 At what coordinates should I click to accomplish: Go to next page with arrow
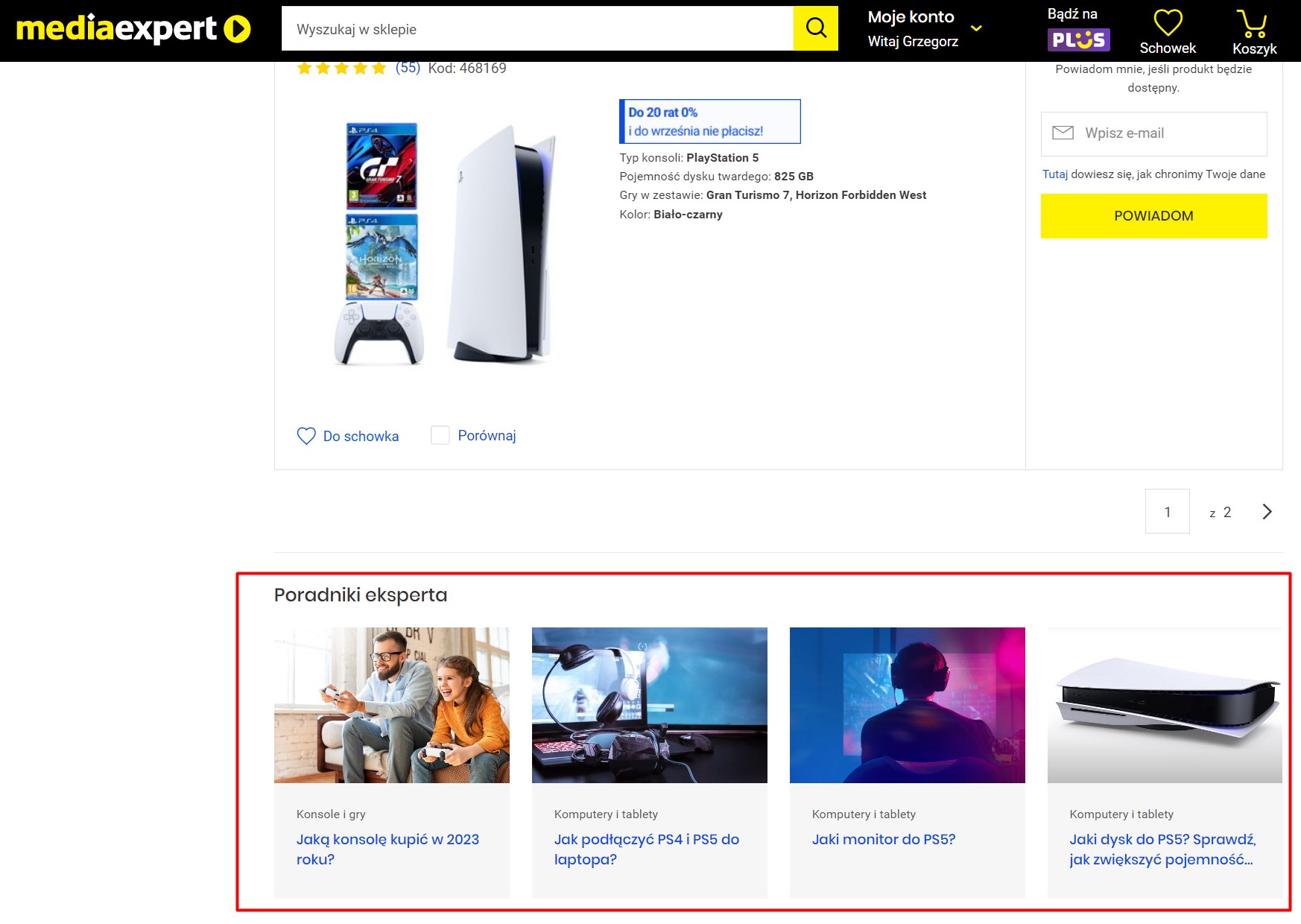pos(1267,512)
